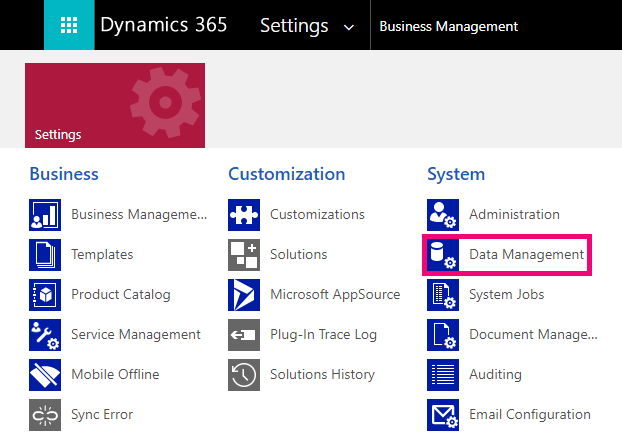This screenshot has width=622, height=436.
Task: Click the Plug-In Trace Log icon
Action: pyautogui.click(x=244, y=335)
